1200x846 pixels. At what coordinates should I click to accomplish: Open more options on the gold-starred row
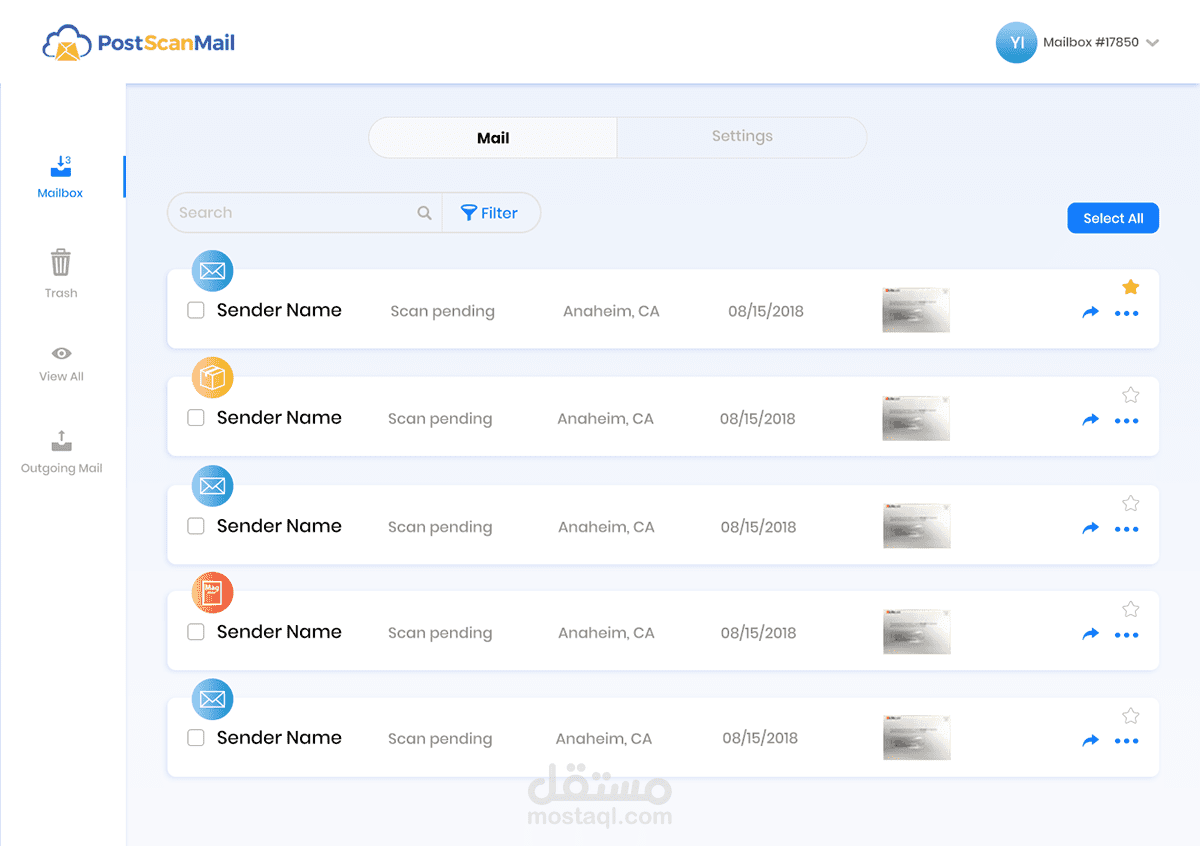coord(1127,314)
